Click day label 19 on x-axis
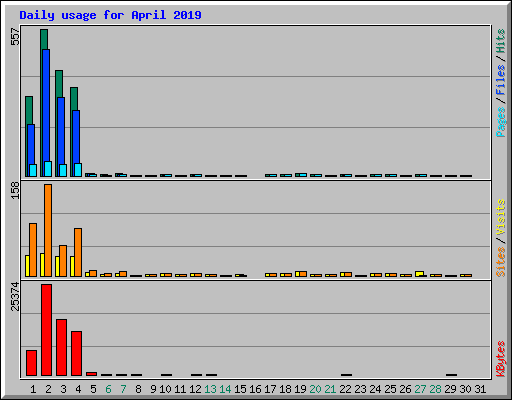The image size is (512, 400). 300,389
